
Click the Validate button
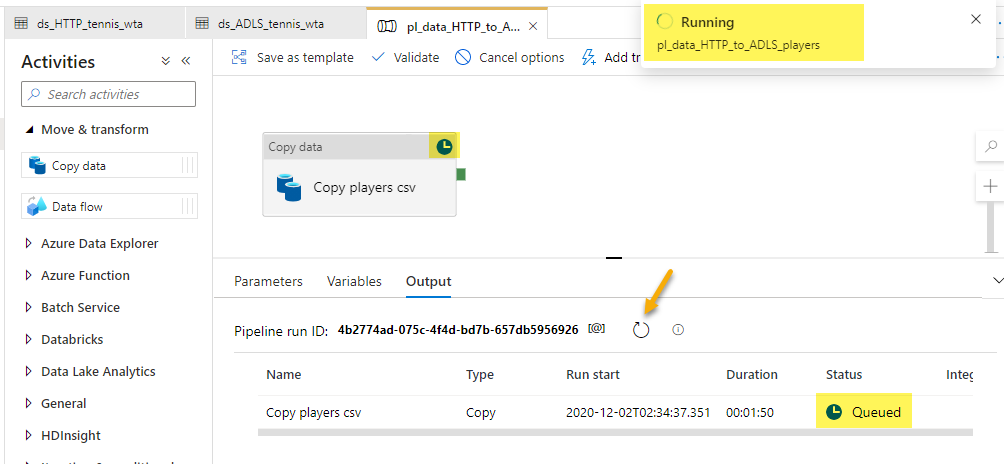coord(405,57)
